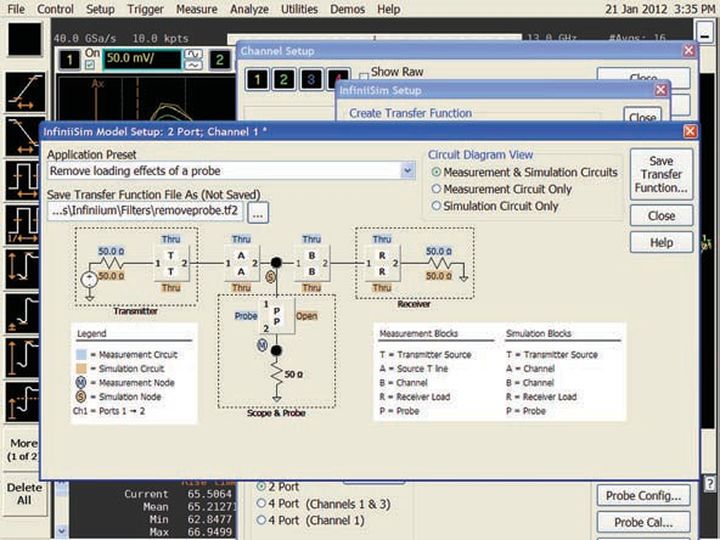Image resolution: width=720 pixels, height=540 pixels.
Task: Select channel 3 in Channel Setup window
Action: point(311,79)
